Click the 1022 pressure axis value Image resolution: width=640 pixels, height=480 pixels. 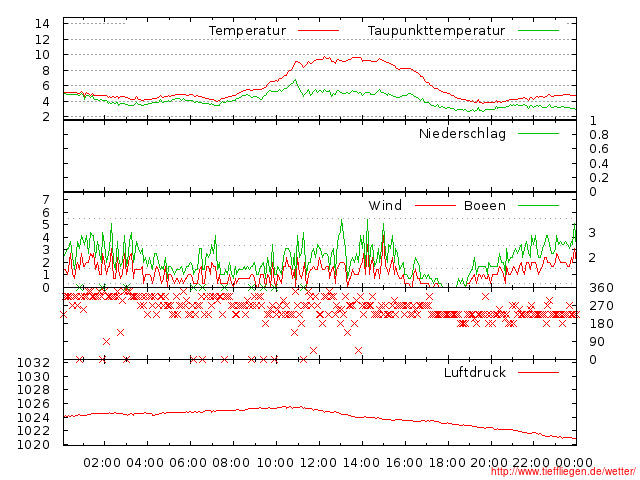coord(33,431)
